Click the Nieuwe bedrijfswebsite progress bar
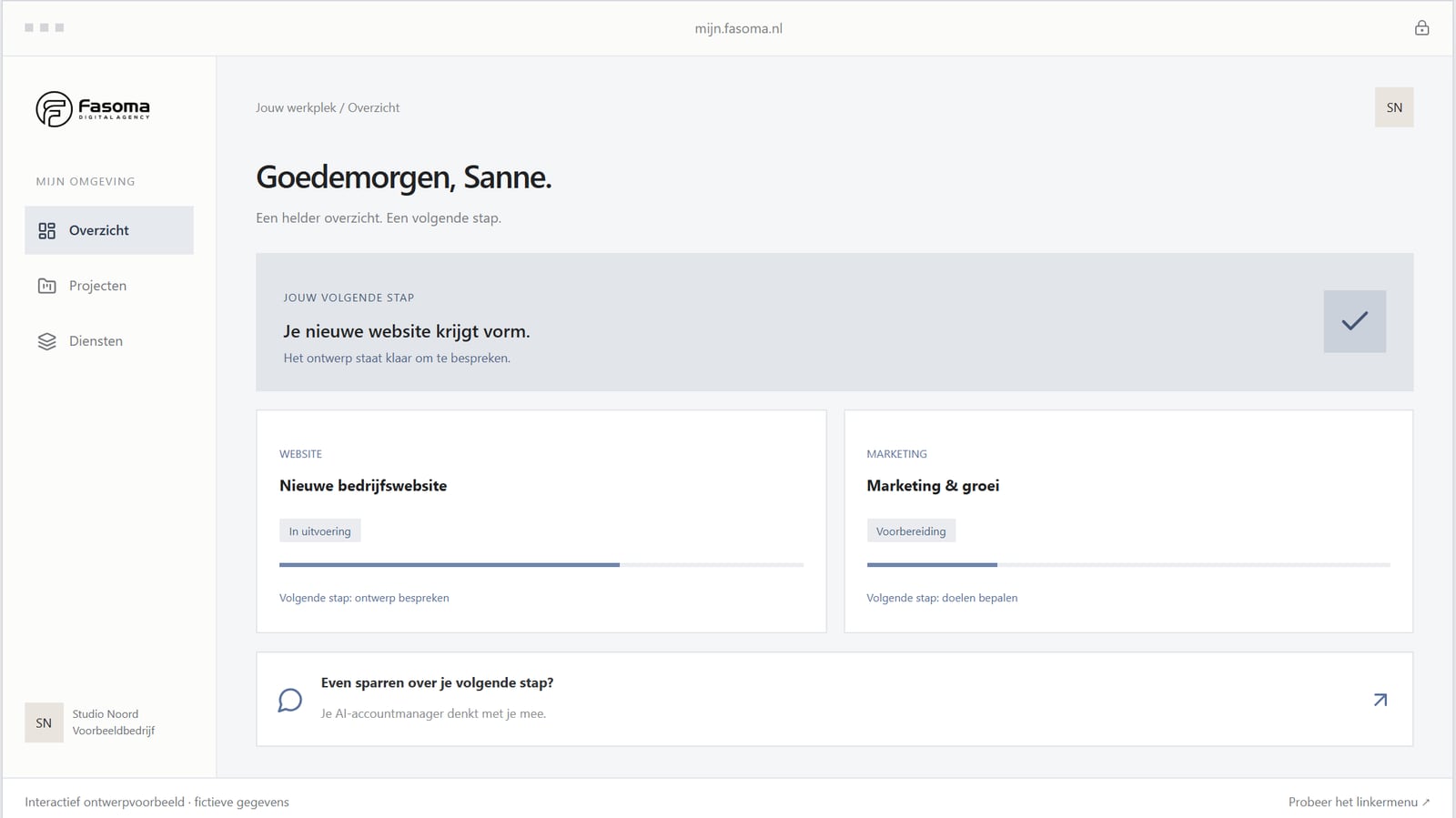 coord(541,565)
